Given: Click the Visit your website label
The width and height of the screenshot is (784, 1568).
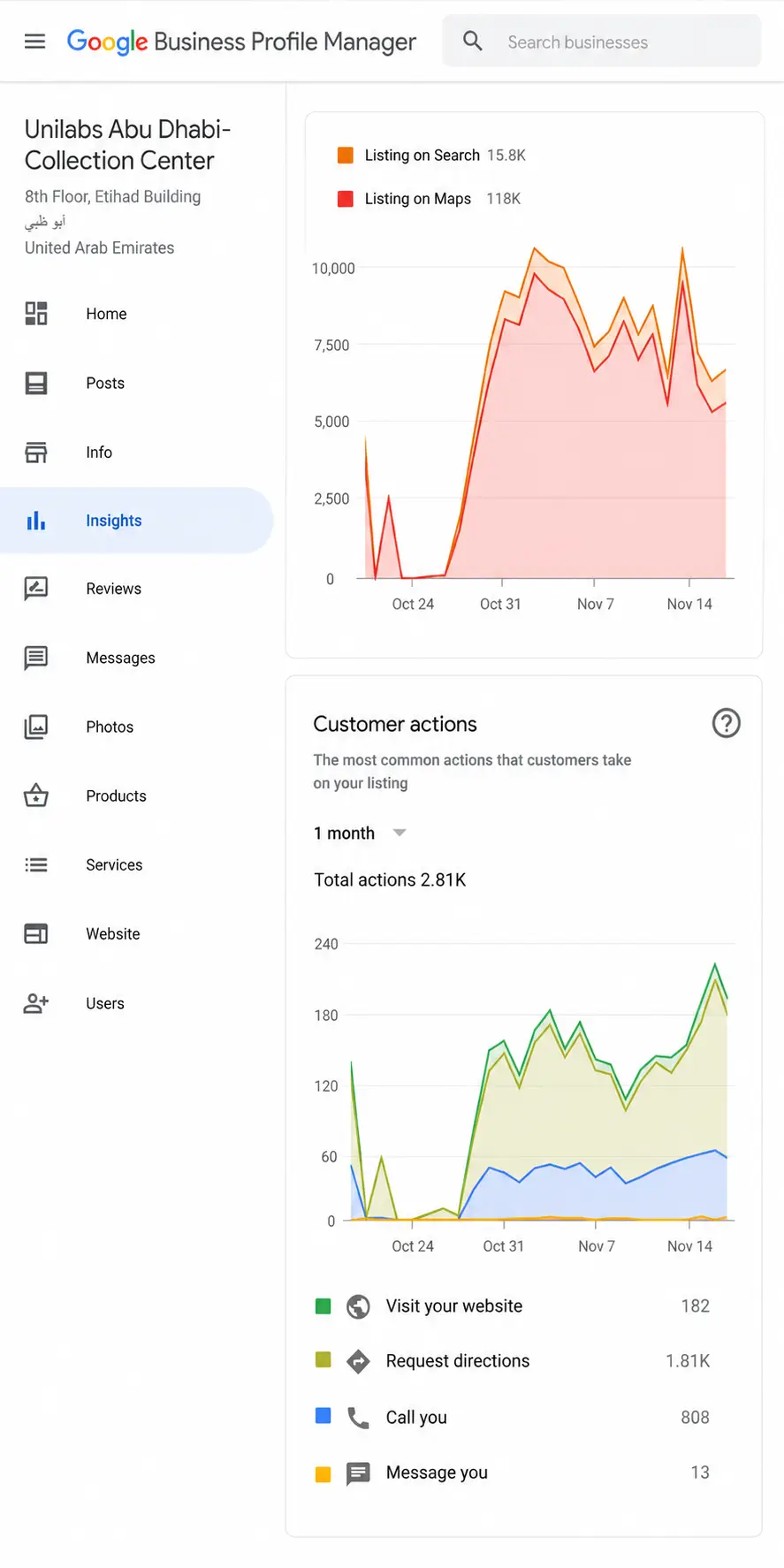Looking at the screenshot, I should (x=454, y=1305).
